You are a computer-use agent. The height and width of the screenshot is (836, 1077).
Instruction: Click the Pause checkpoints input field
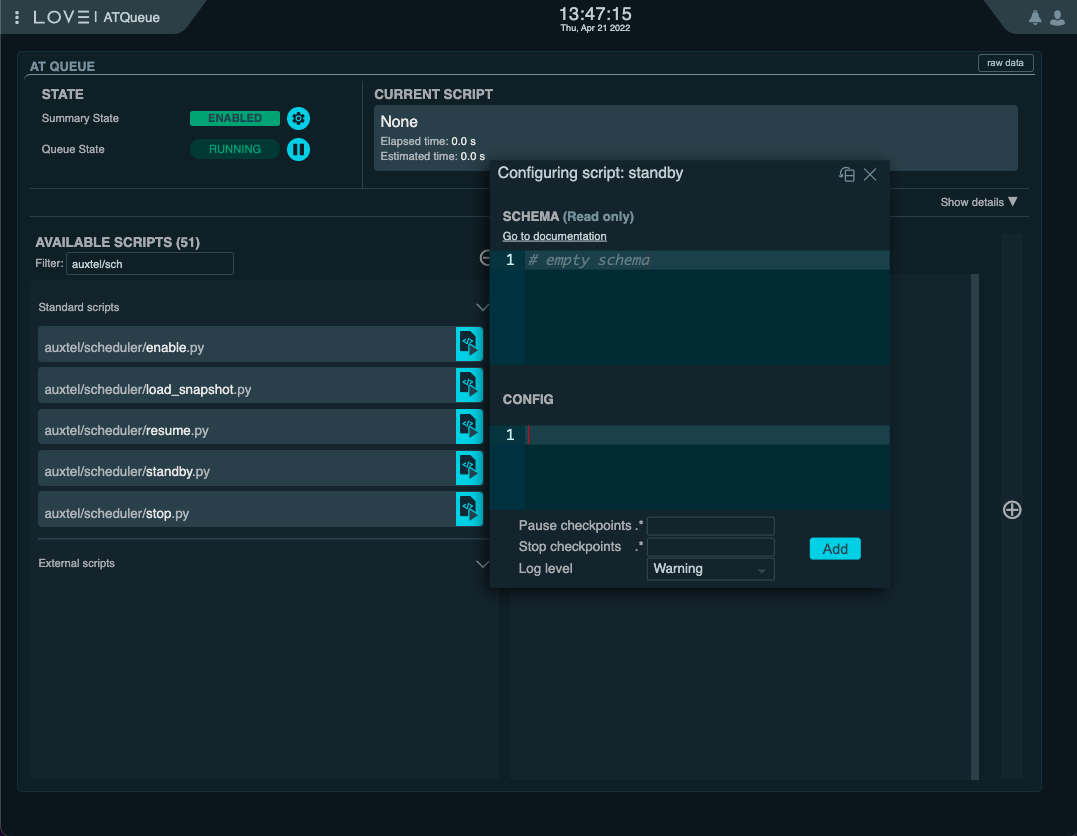710,525
